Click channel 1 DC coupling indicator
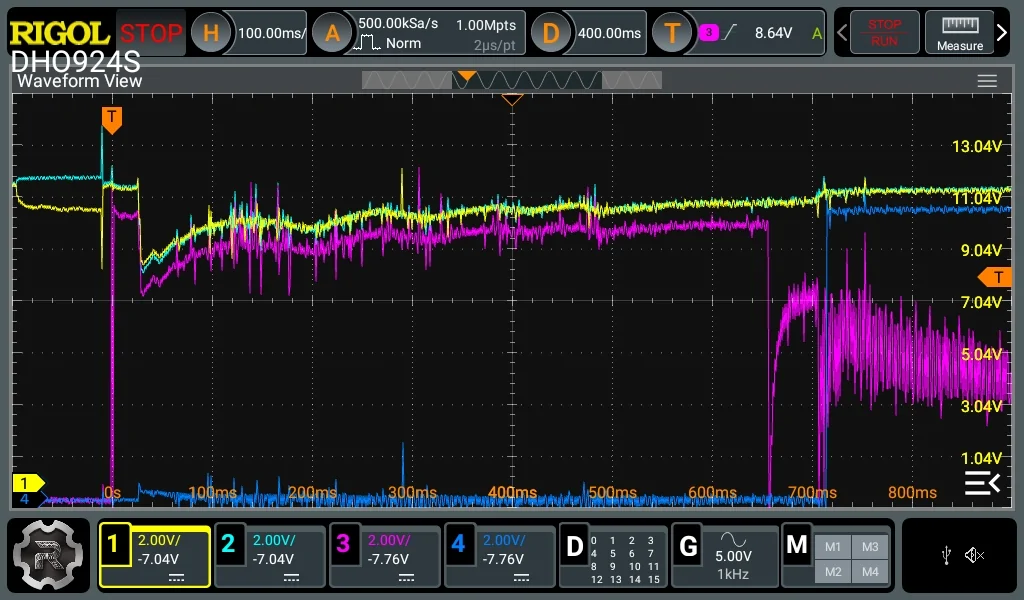 176,578
